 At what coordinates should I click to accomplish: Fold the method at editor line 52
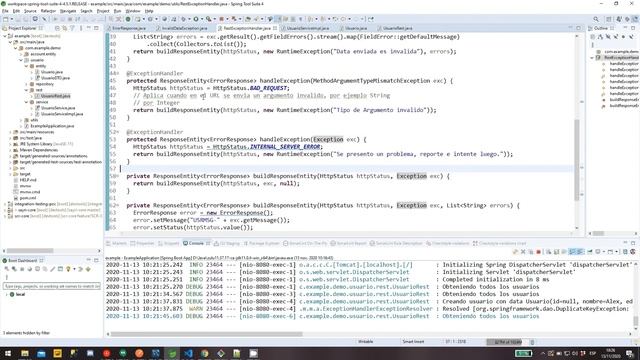118,132
